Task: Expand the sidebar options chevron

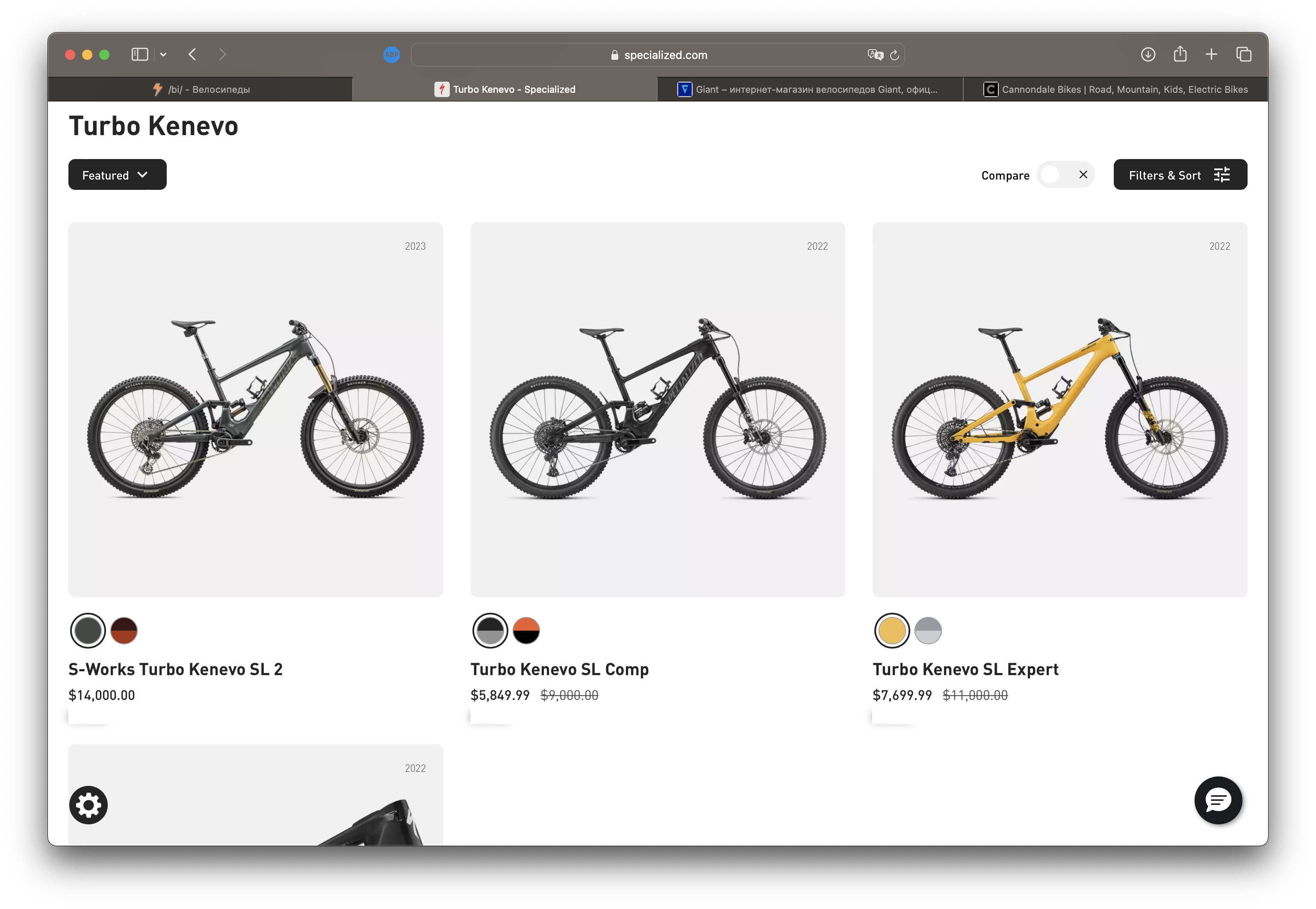Action: (x=163, y=55)
